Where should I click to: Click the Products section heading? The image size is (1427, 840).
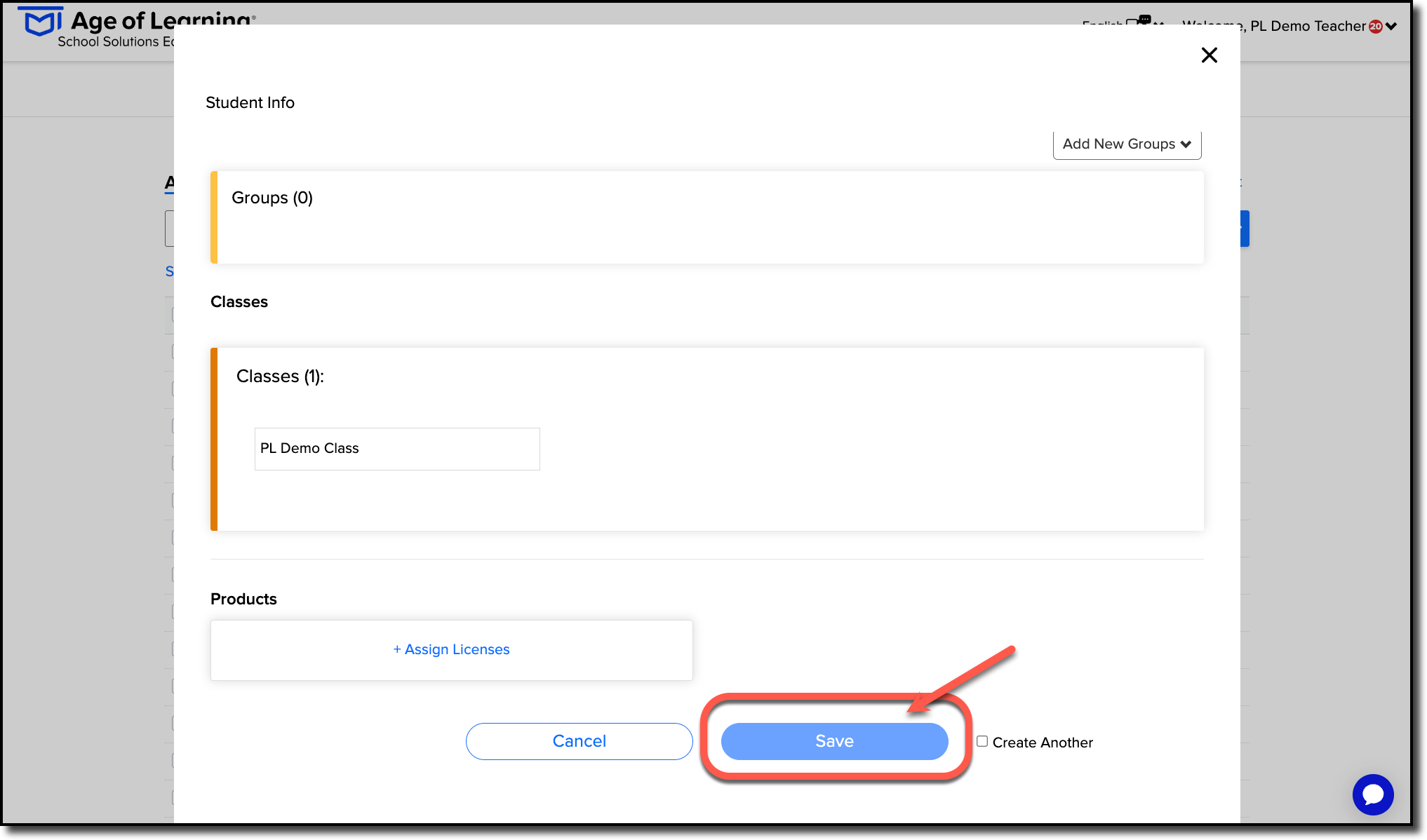[x=243, y=599]
